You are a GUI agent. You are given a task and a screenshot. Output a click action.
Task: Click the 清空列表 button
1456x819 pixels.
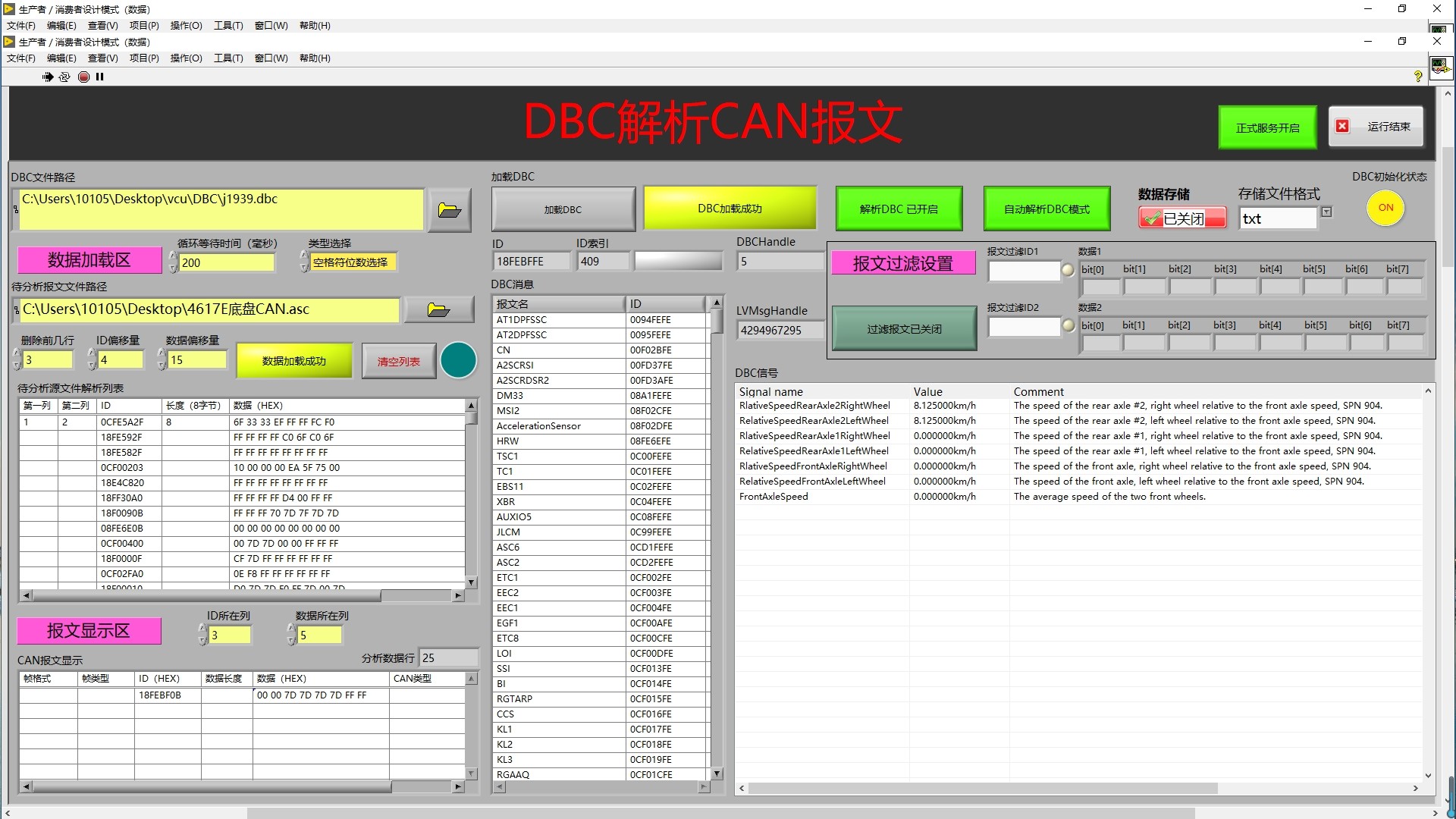point(399,362)
